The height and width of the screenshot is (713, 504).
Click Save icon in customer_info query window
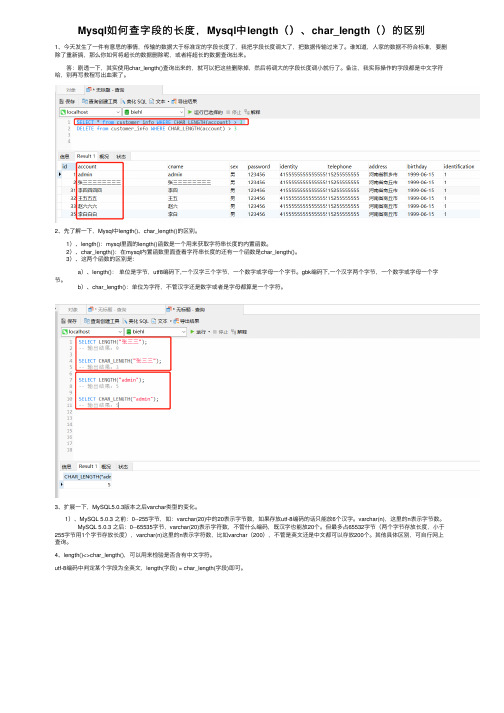tap(67, 101)
